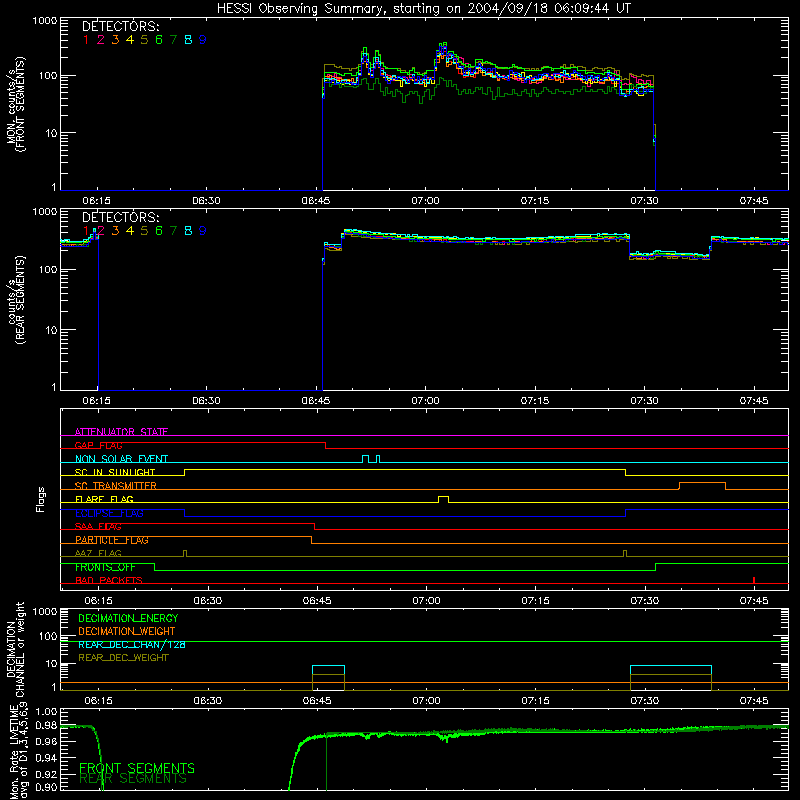
Task: Click cyan detector 8 in rear segments legend
Action: (x=188, y=231)
